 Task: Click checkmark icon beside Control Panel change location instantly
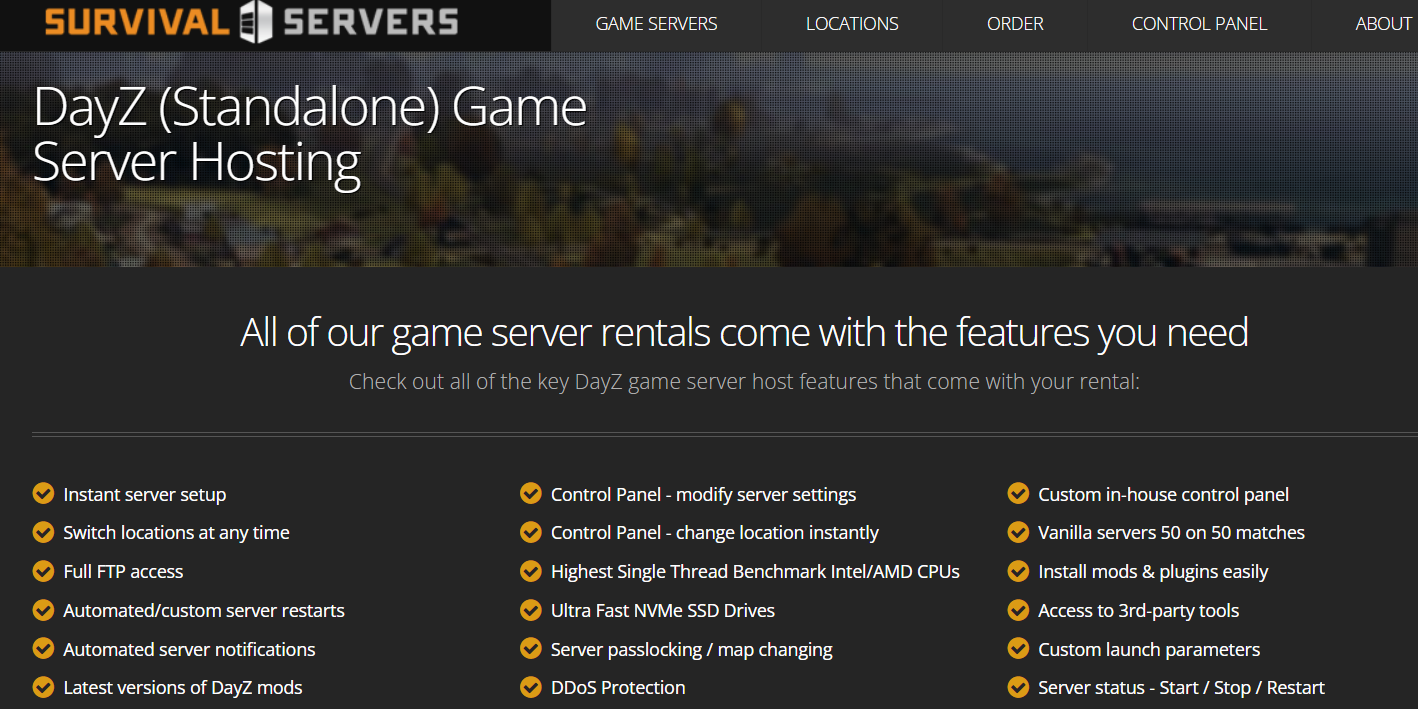531,532
